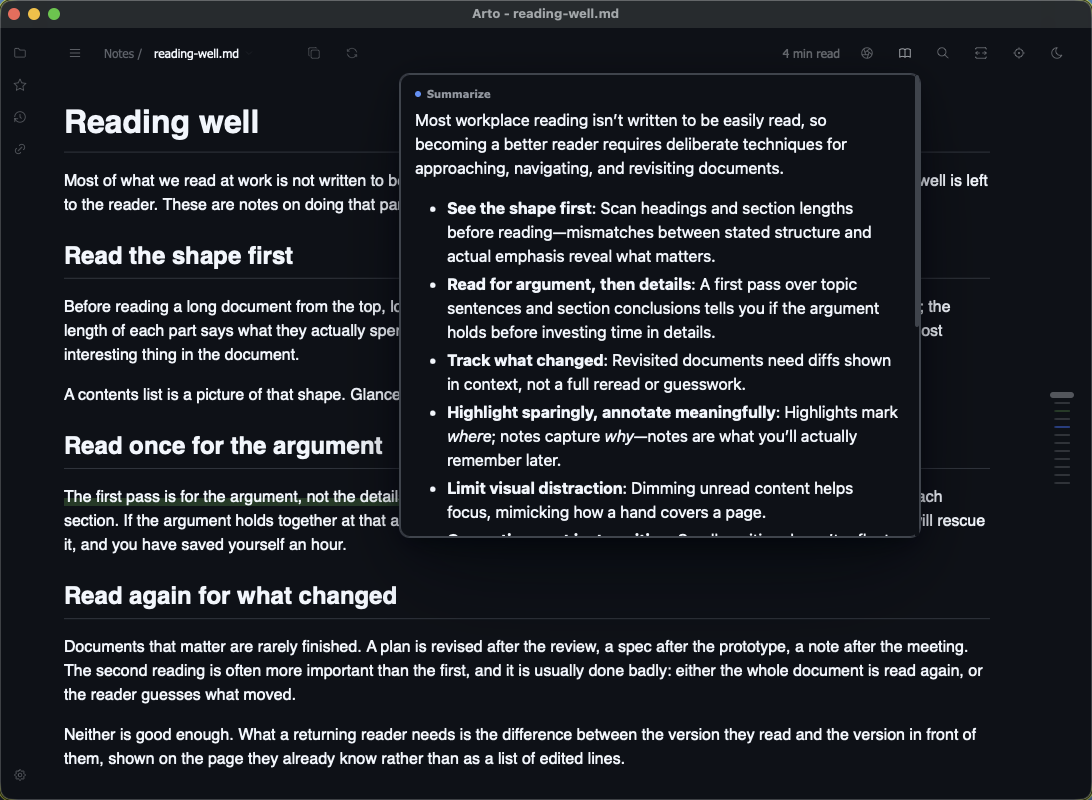Click the 4 min read indicator
Viewport: 1092px width, 800px height.
(811, 54)
